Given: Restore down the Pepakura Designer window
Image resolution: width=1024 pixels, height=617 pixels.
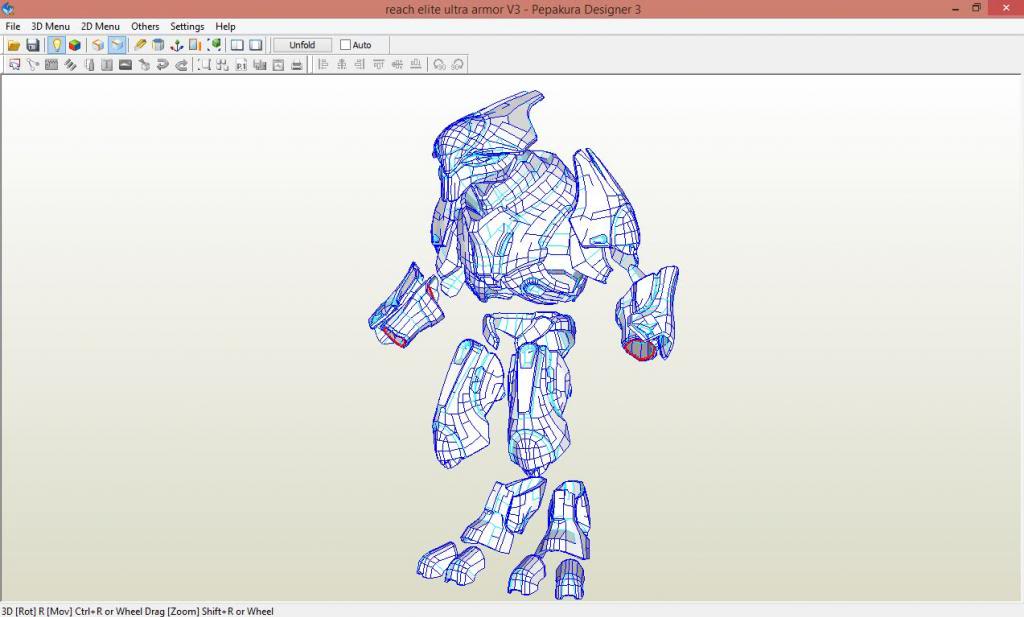Looking at the screenshot, I should point(977,8).
